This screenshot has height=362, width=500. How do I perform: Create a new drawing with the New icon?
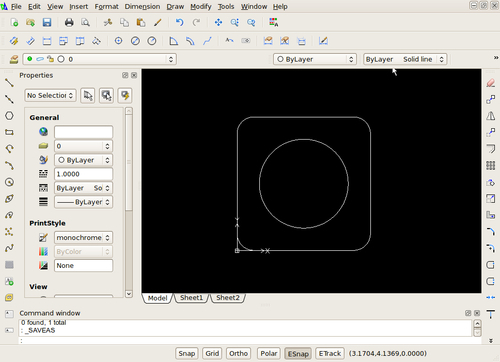[14, 22]
